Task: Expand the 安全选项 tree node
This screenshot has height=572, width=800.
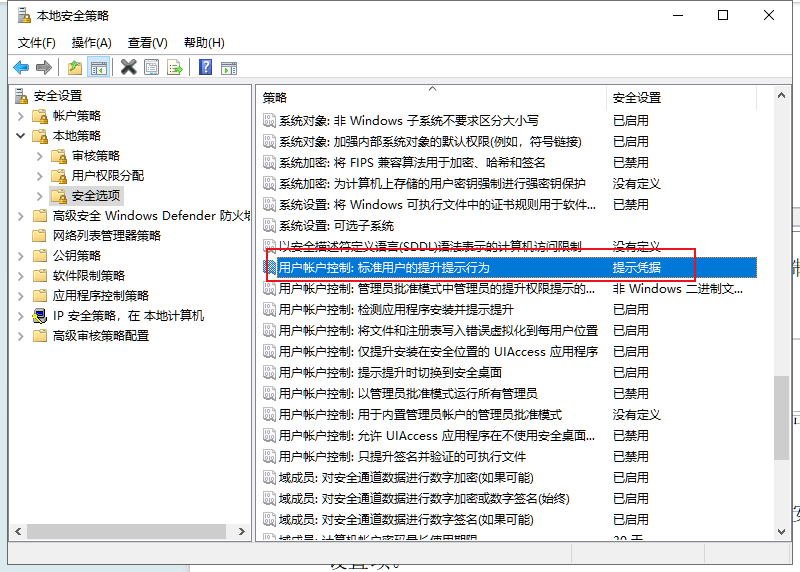Action: pos(40,195)
